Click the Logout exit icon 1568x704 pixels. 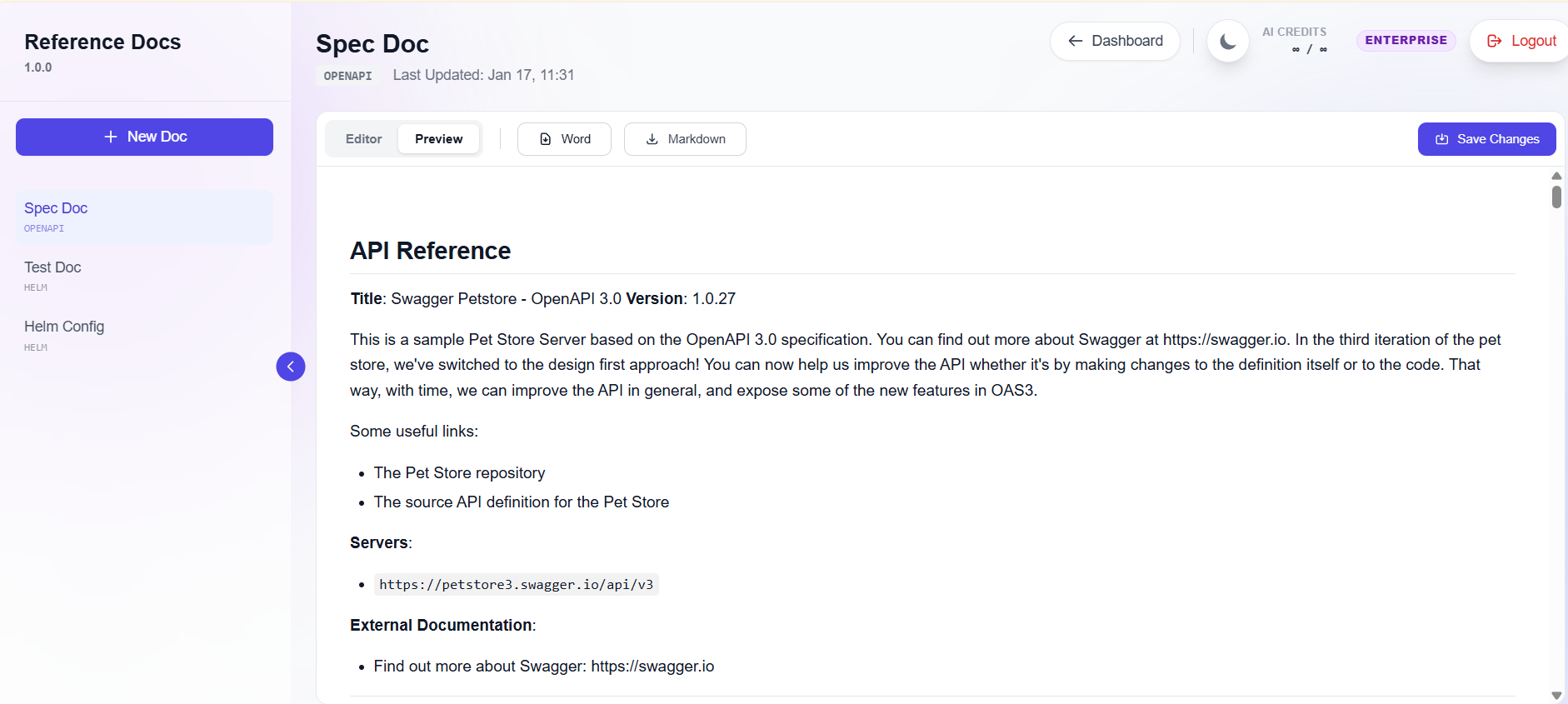pos(1495,41)
